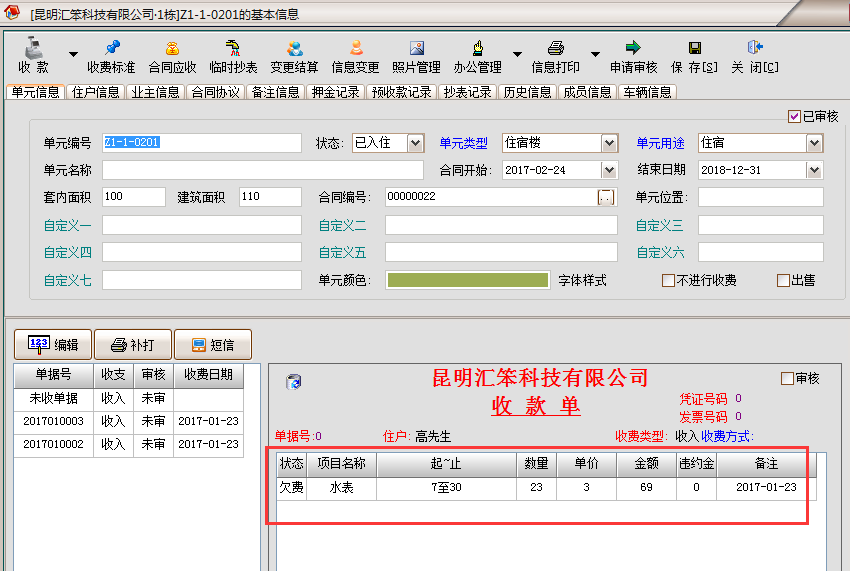The height and width of the screenshot is (571, 850).
Task: Open the contract number browse button
Action: point(606,197)
